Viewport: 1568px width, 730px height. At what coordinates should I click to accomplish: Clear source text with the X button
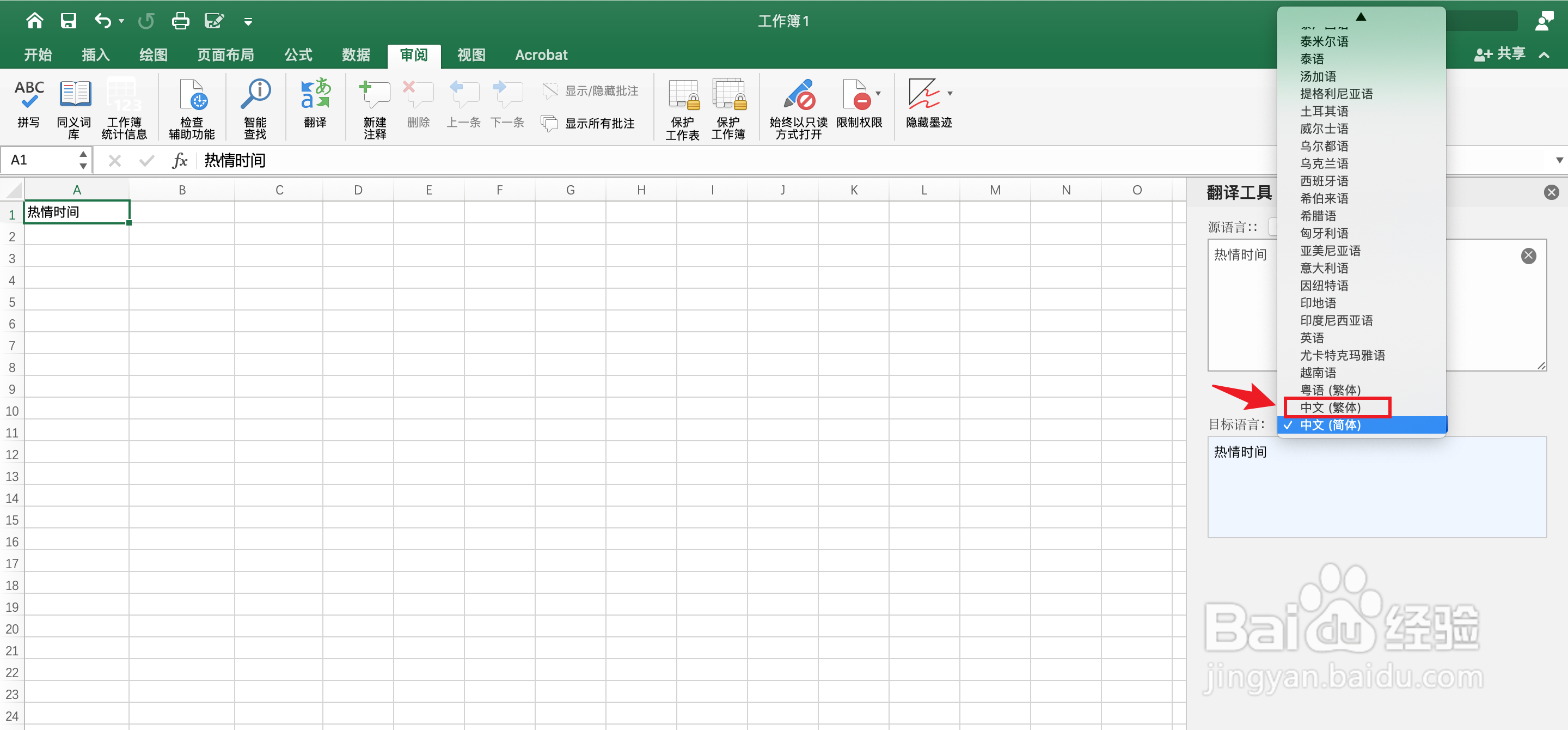click(1529, 255)
